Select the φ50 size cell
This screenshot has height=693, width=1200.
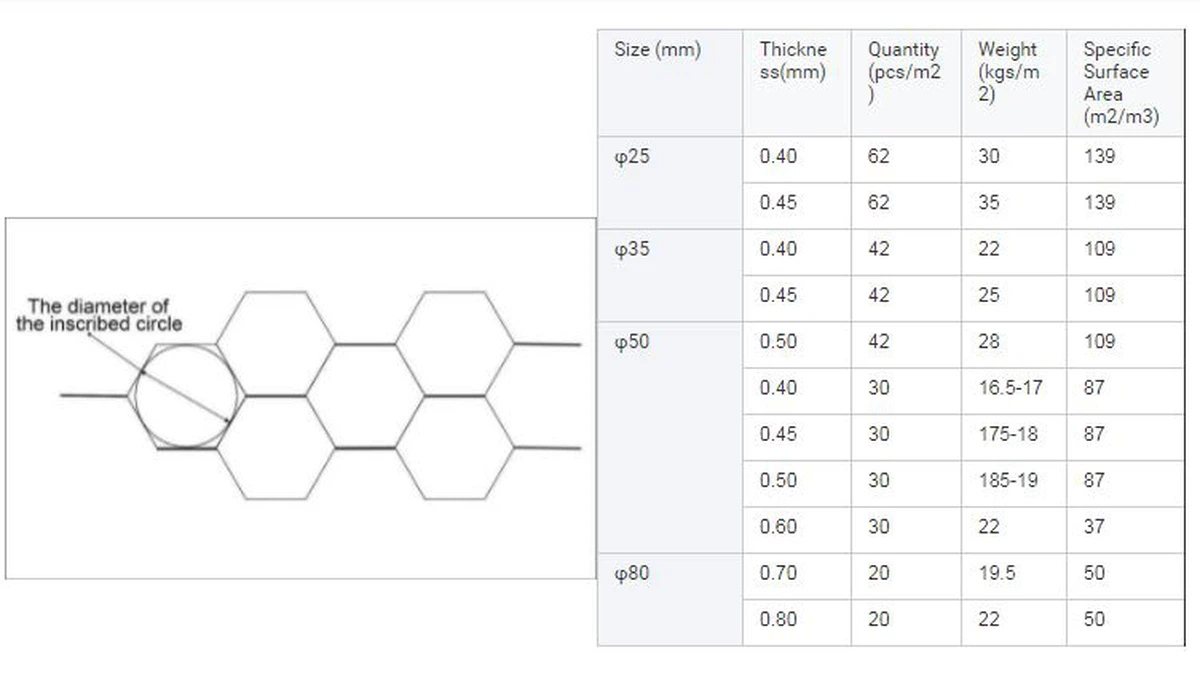[632, 342]
